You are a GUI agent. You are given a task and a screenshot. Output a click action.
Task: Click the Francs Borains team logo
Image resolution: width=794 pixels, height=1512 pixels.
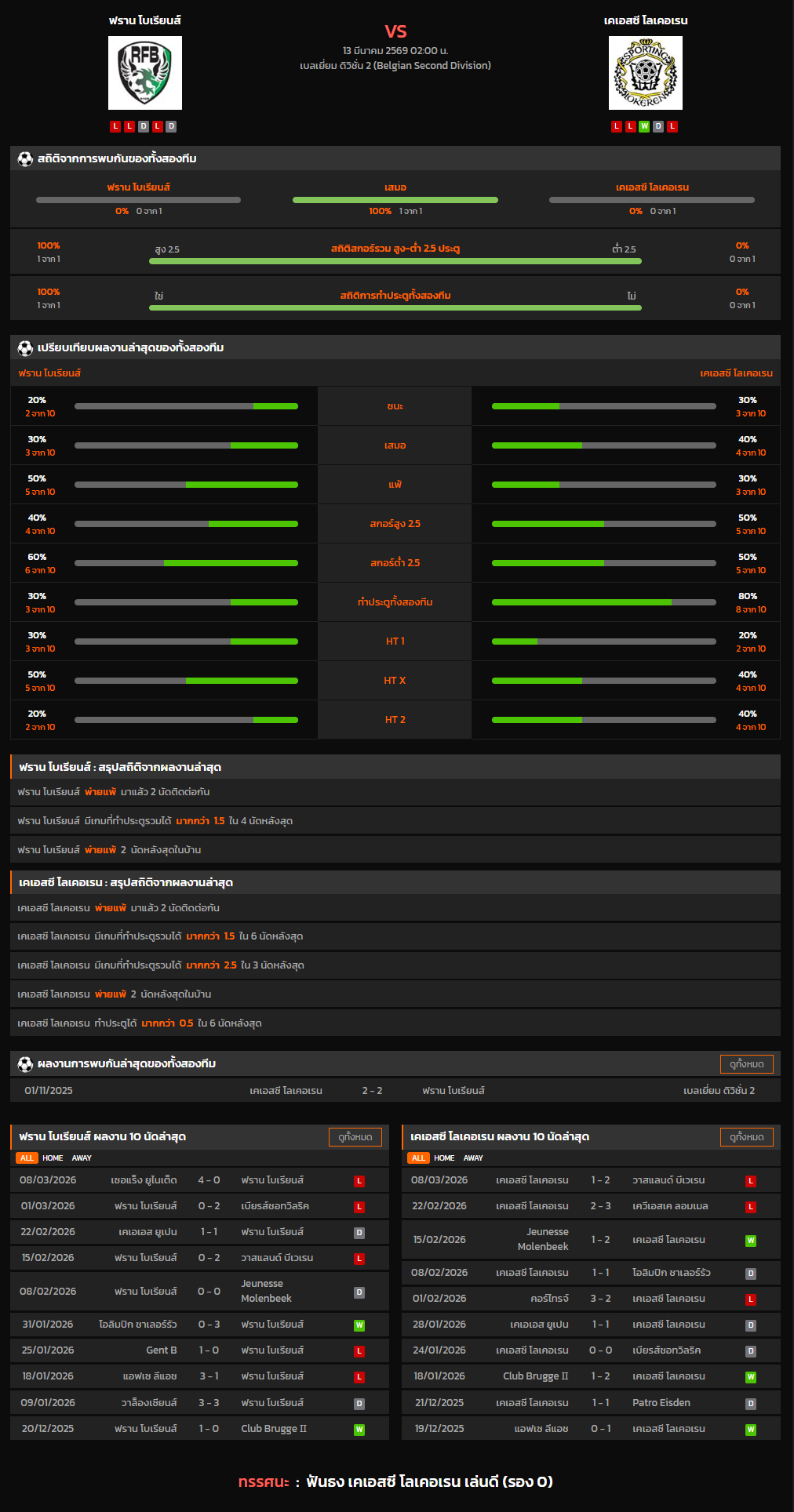(x=145, y=73)
